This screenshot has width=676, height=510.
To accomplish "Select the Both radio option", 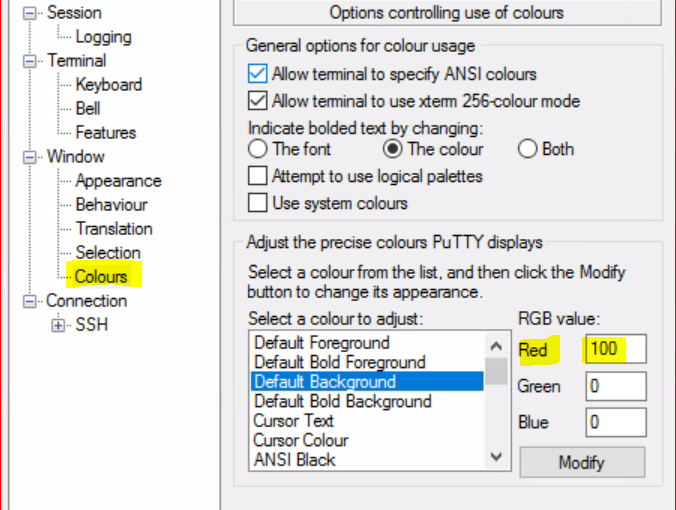I will tap(527, 149).
